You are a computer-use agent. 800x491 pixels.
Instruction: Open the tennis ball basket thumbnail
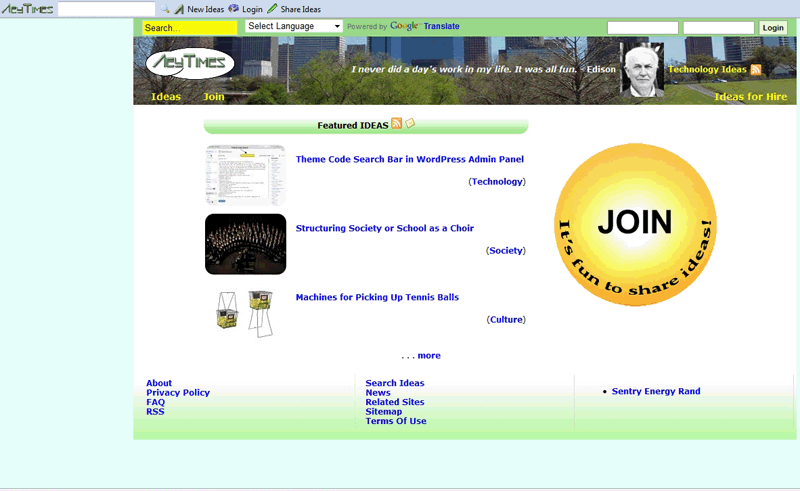click(x=245, y=313)
